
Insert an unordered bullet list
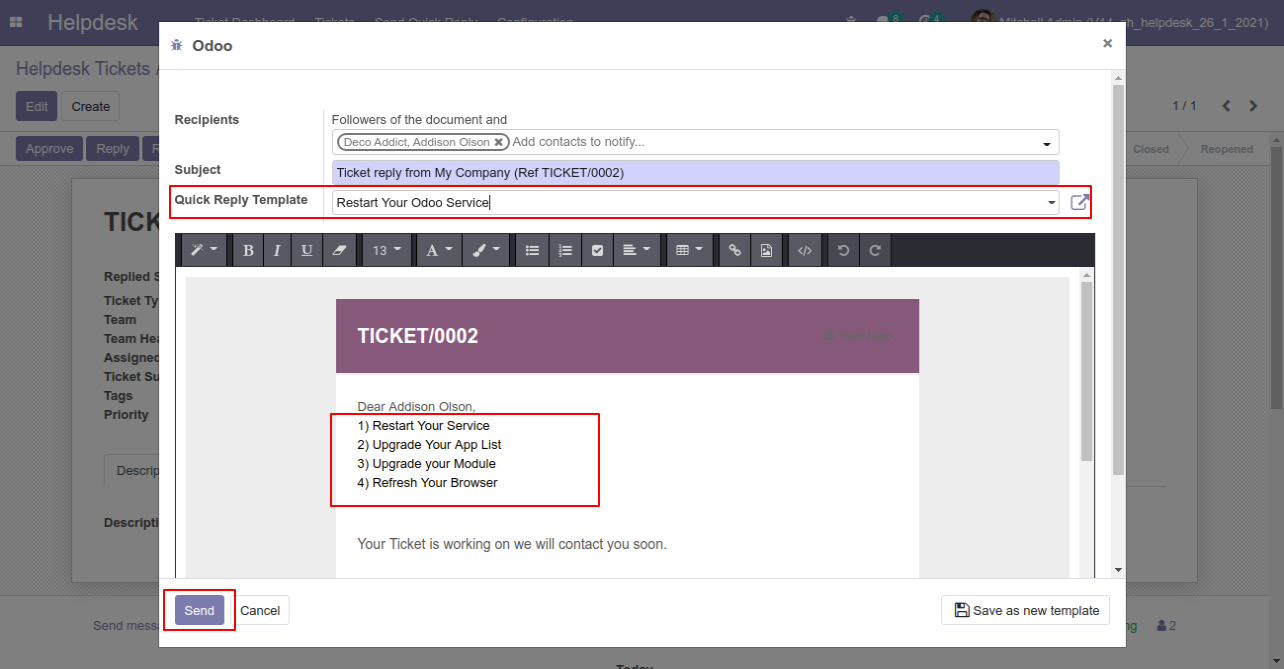coord(533,251)
